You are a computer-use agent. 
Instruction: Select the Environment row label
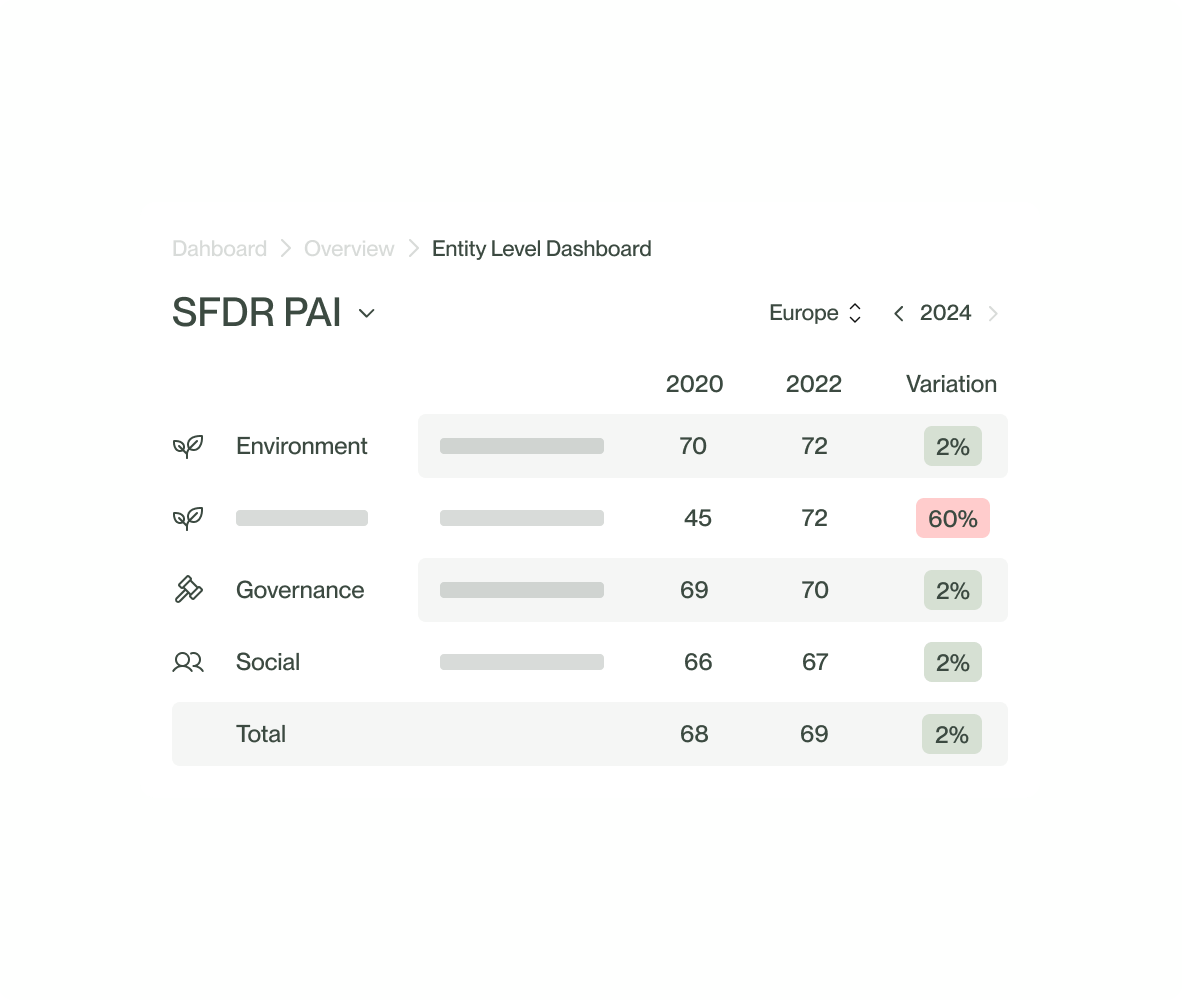[x=301, y=446]
